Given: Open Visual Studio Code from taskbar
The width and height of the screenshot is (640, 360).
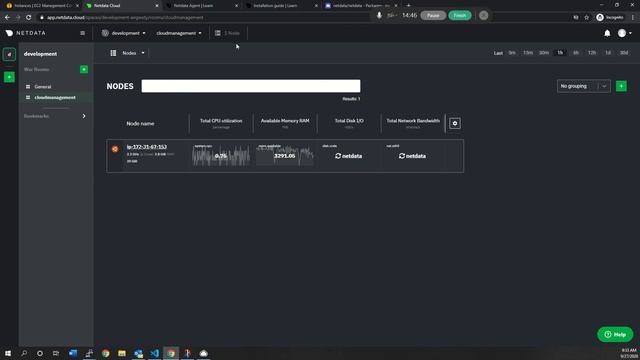Looking at the screenshot, I should (154, 353).
